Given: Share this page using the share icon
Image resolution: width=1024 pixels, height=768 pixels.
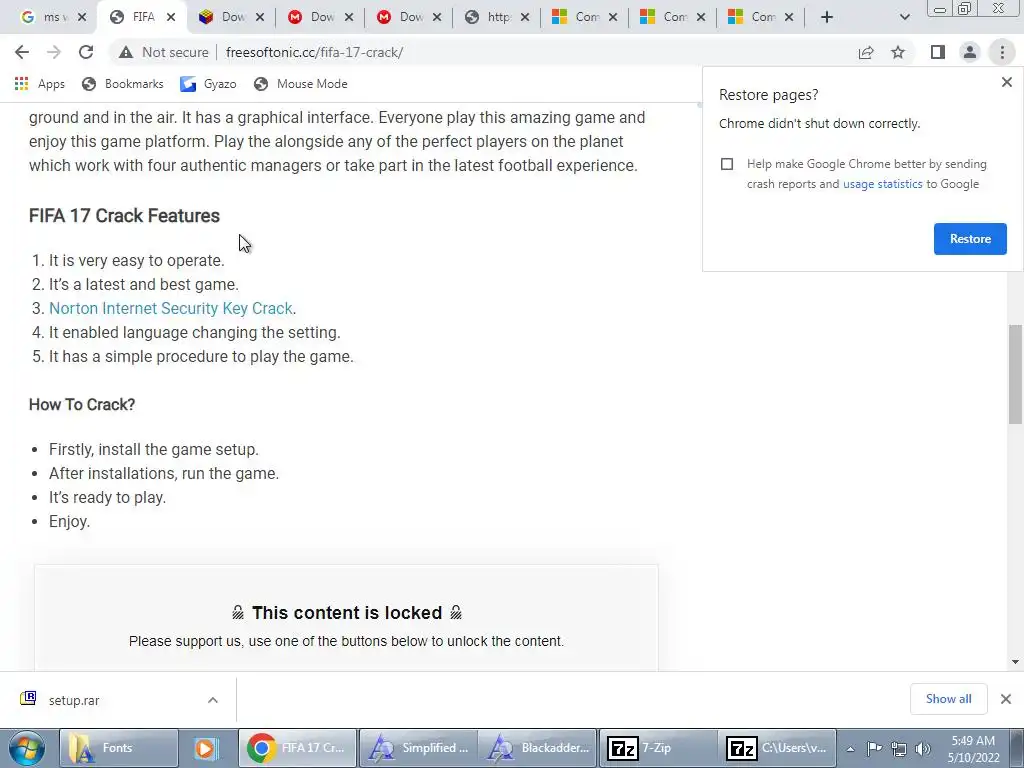Looking at the screenshot, I should coord(866,52).
